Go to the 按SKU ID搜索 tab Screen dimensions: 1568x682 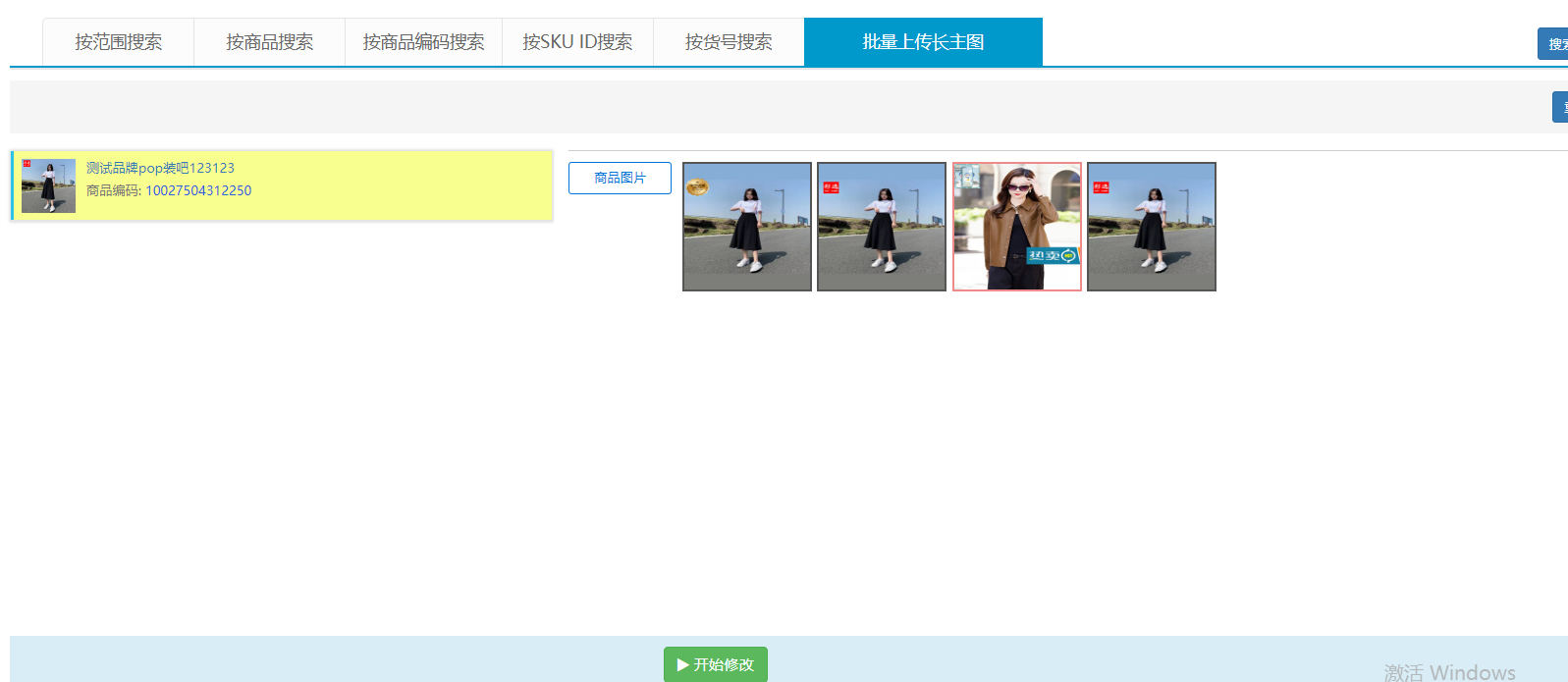(577, 42)
